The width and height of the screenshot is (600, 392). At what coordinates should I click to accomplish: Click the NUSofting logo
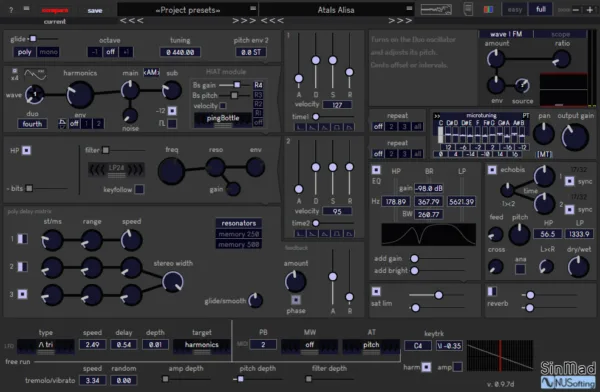click(x=568, y=382)
